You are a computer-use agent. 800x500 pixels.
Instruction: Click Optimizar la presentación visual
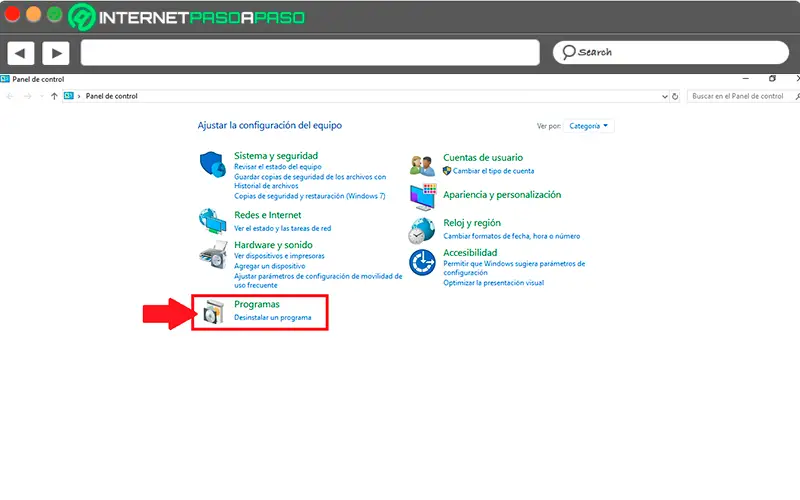point(493,283)
